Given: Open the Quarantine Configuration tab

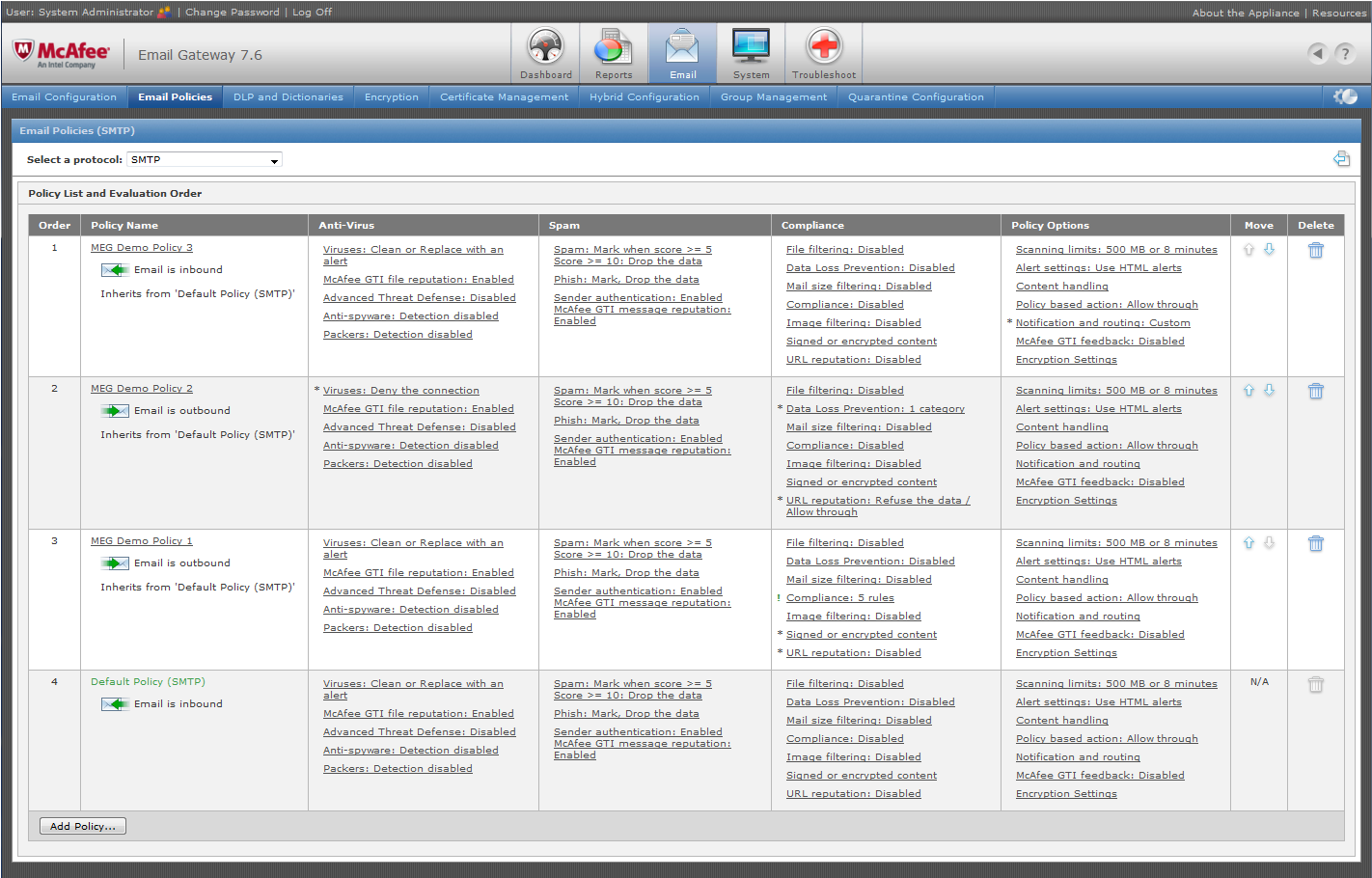Looking at the screenshot, I should point(916,96).
